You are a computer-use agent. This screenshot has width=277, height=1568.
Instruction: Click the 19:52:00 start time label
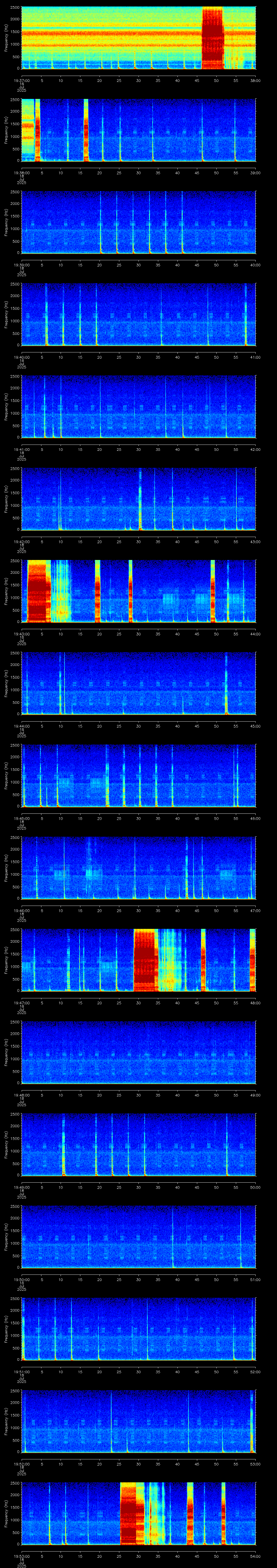tap(21, 1464)
